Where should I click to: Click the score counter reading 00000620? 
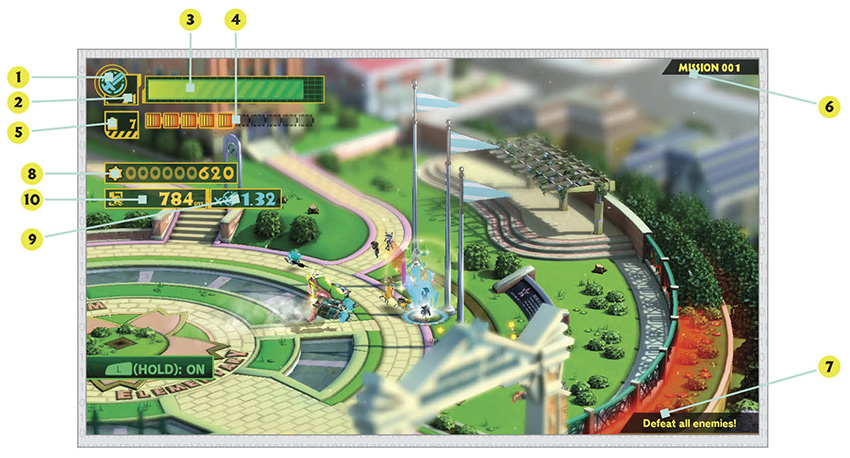pyautogui.click(x=179, y=173)
